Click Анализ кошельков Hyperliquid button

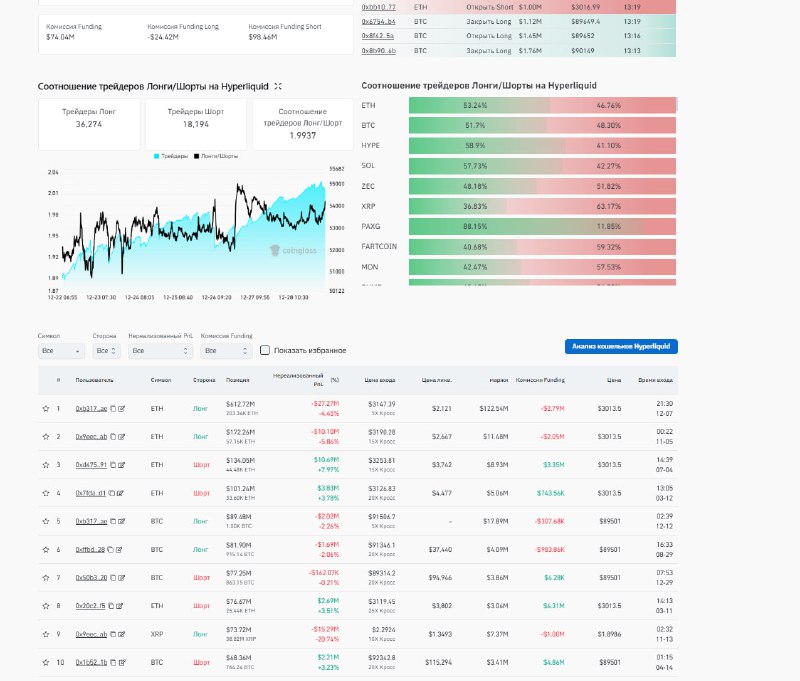pyautogui.click(x=622, y=347)
